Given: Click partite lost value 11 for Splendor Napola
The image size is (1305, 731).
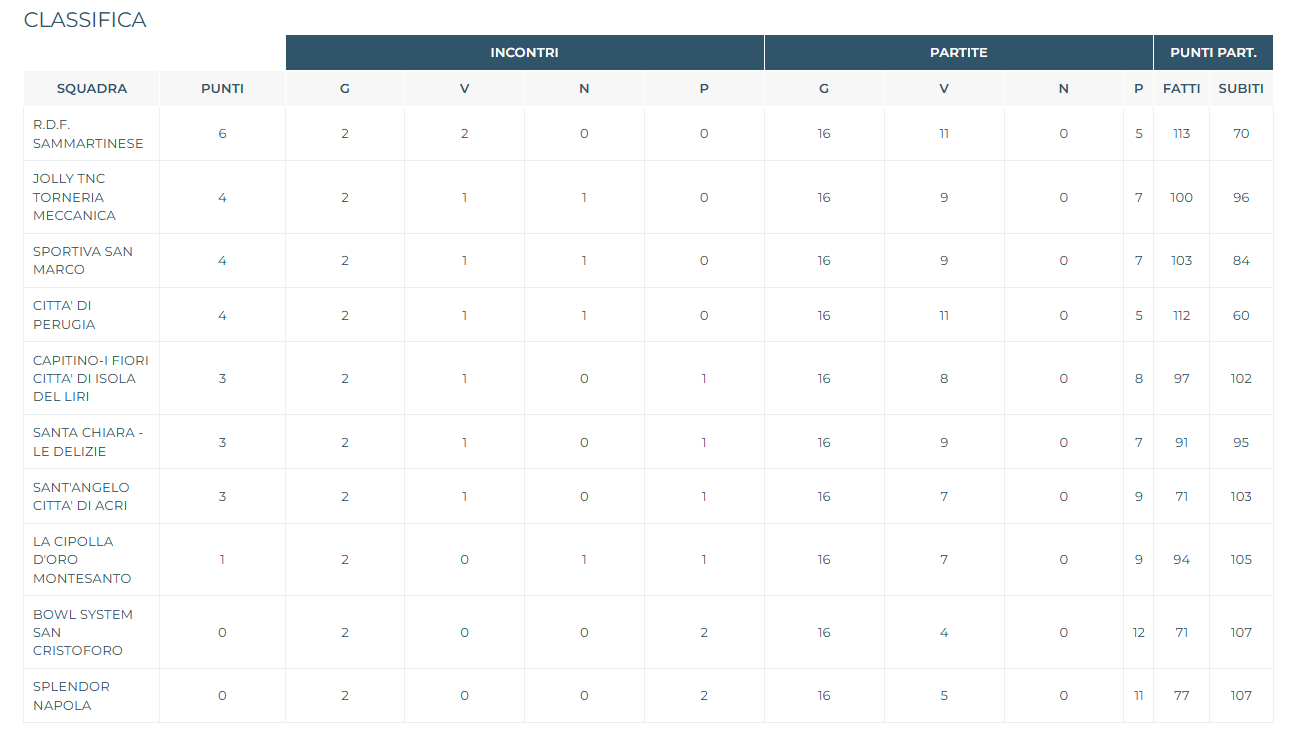Looking at the screenshot, I should pos(1139,695).
